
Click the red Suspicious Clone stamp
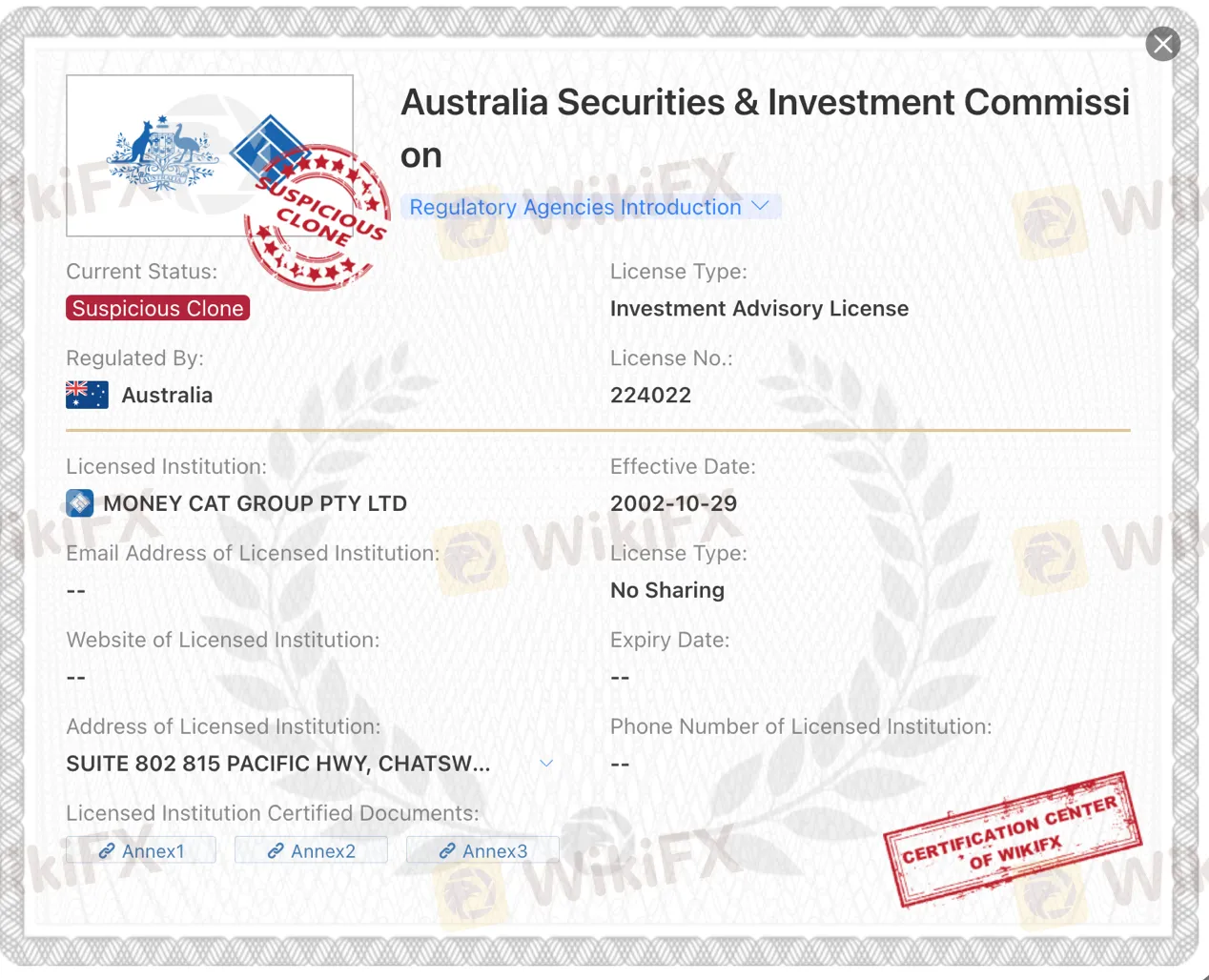(x=318, y=218)
